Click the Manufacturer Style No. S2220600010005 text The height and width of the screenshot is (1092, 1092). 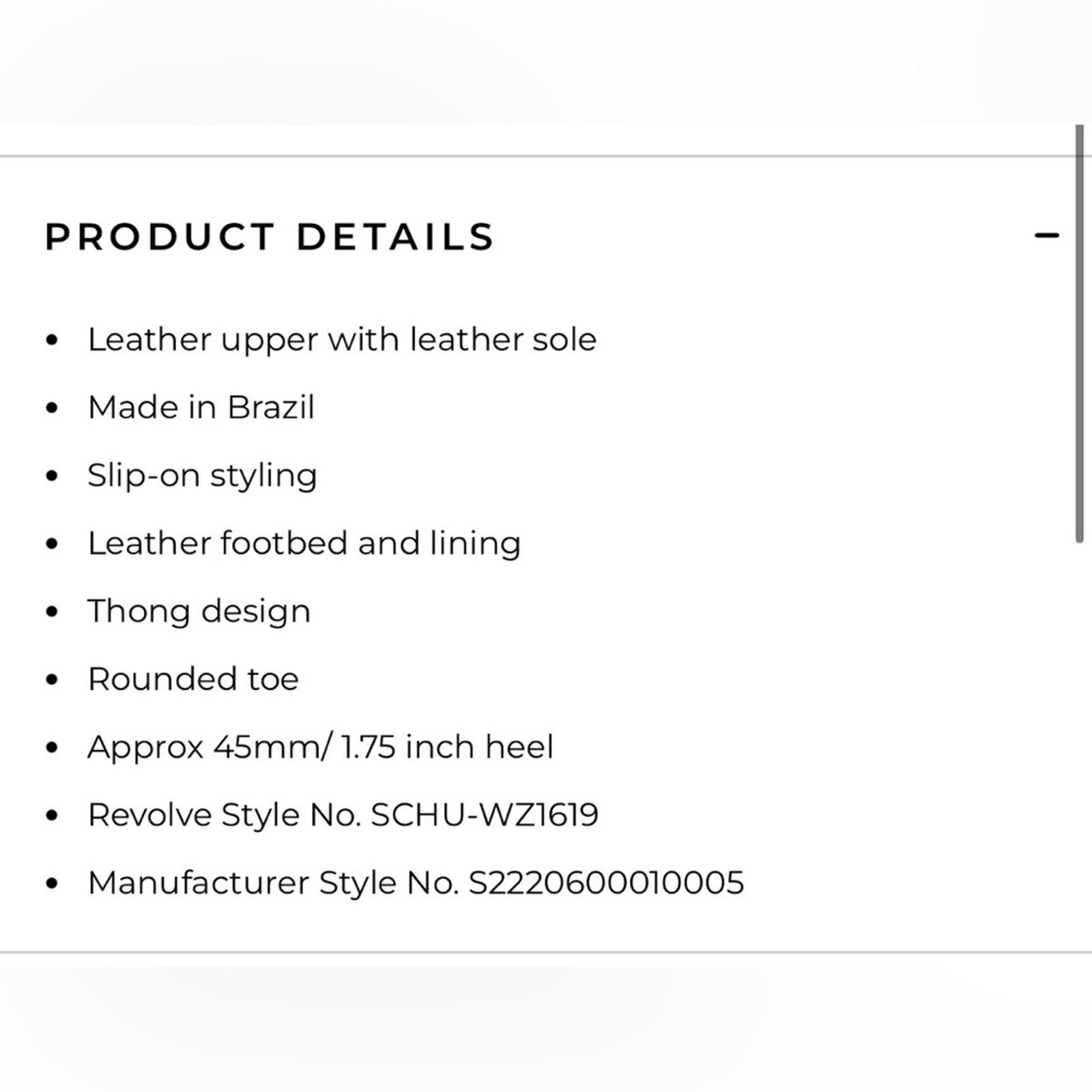click(416, 883)
